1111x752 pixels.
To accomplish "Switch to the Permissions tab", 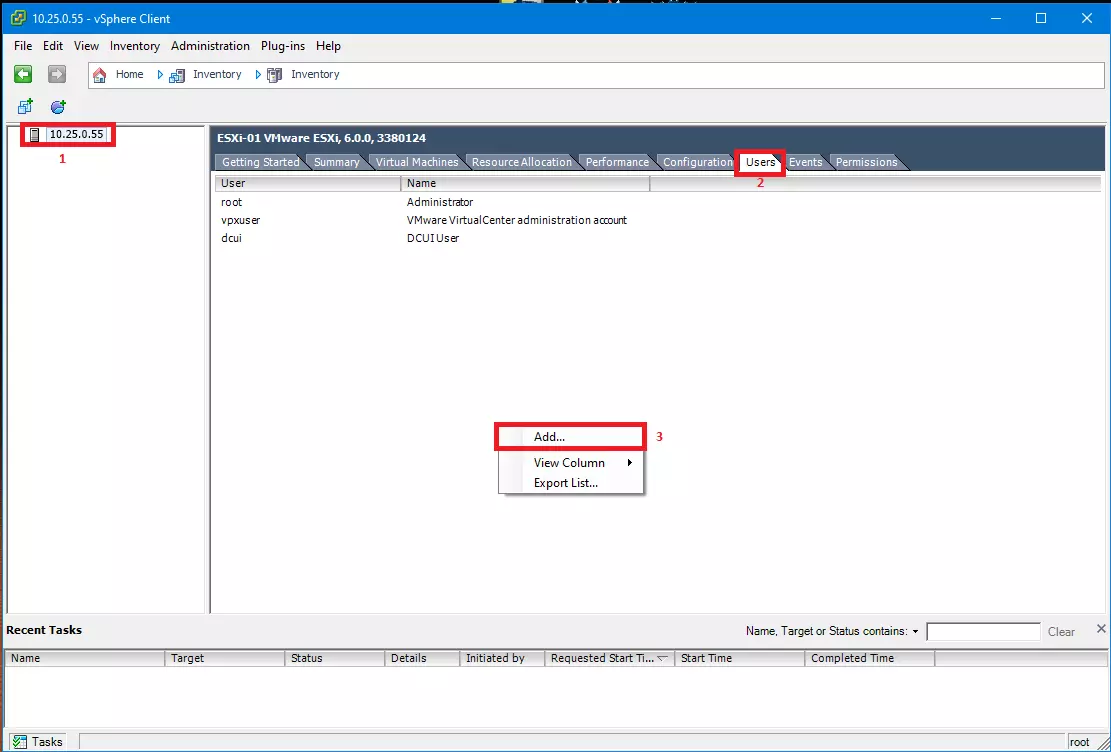I will 866,162.
